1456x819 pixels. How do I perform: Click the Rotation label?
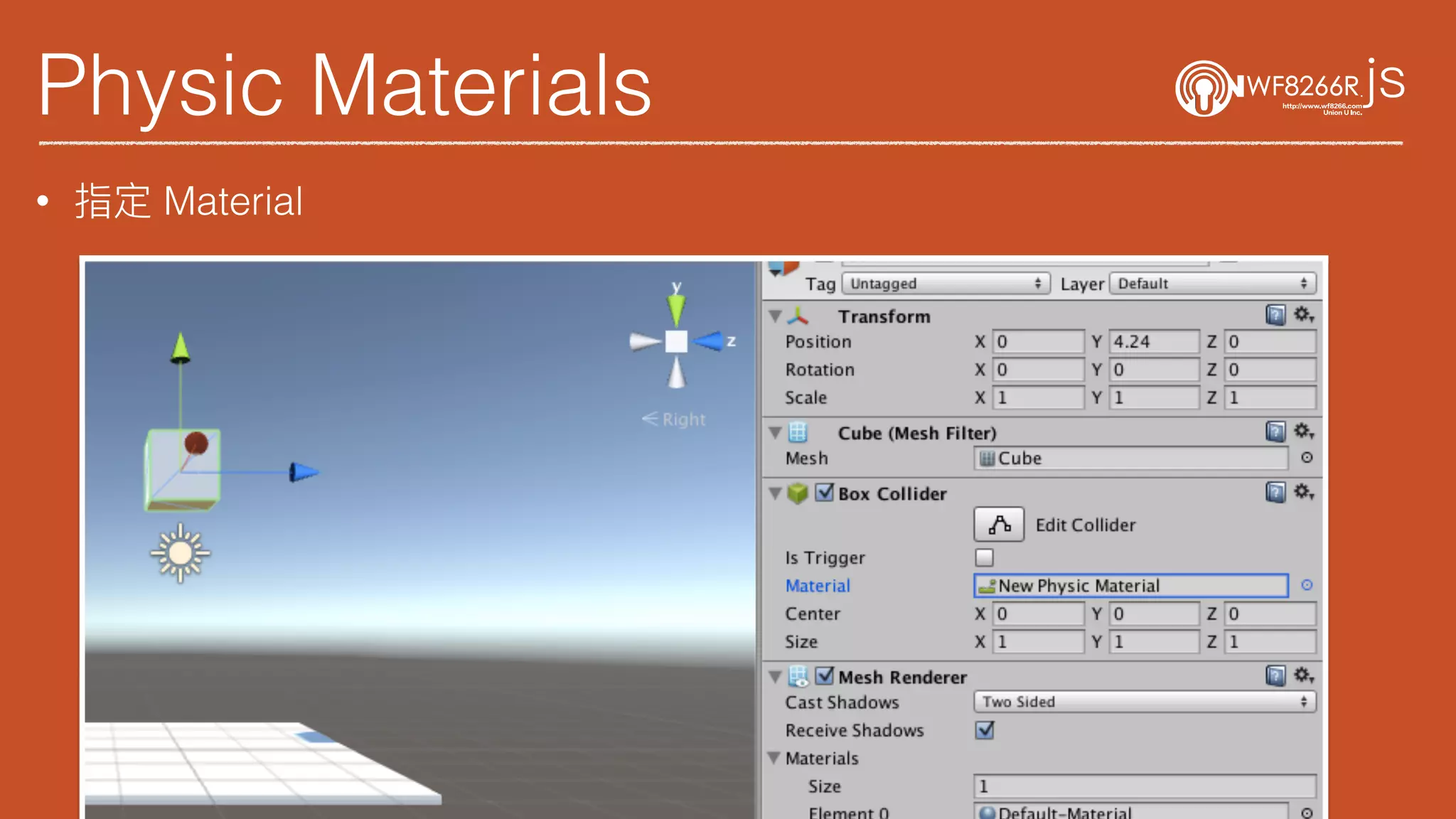coord(820,370)
